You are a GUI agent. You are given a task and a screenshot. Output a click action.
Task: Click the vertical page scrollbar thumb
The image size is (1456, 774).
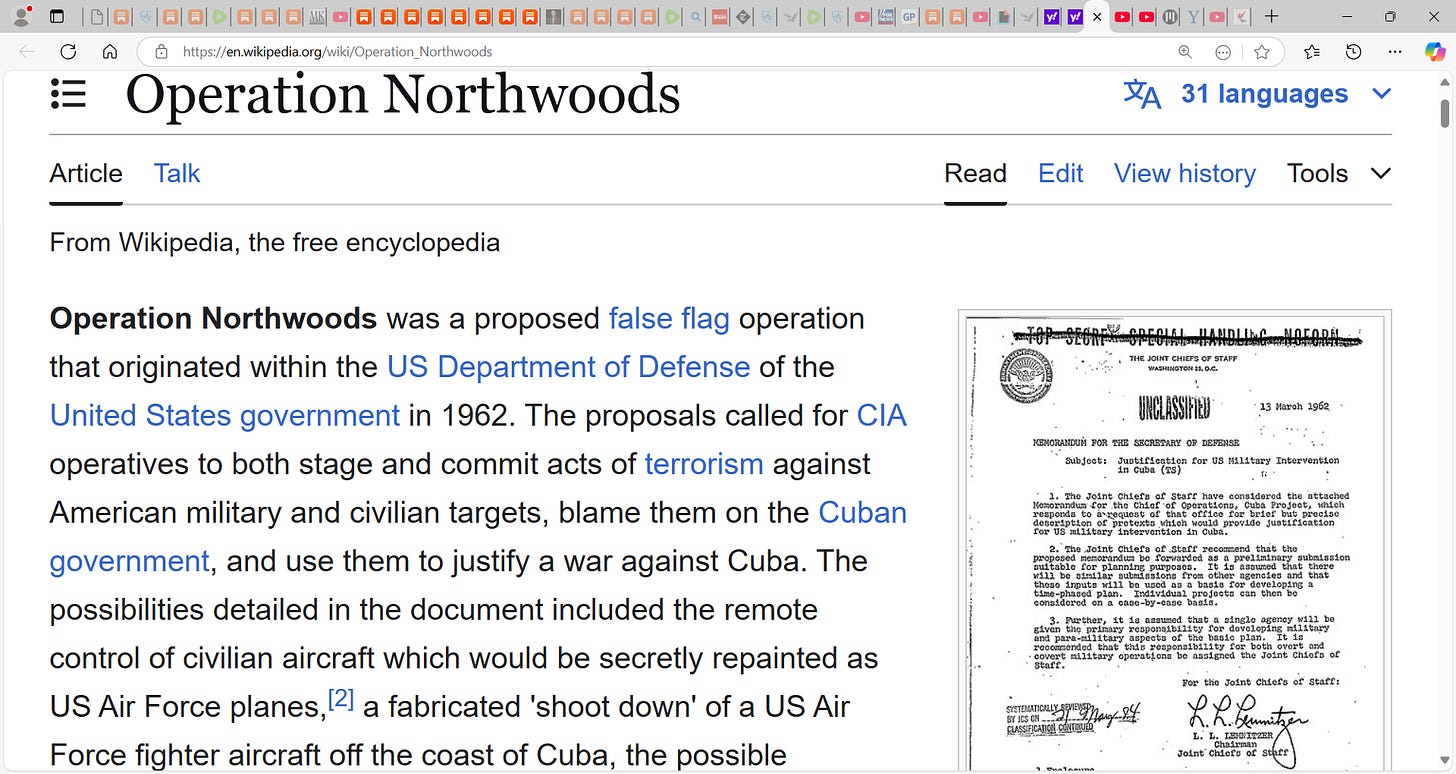coord(1445,113)
